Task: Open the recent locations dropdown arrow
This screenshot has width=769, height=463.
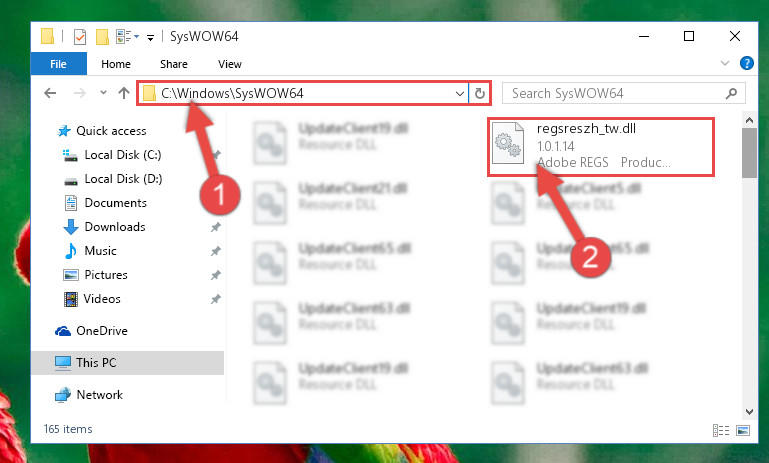Action: [x=103, y=92]
